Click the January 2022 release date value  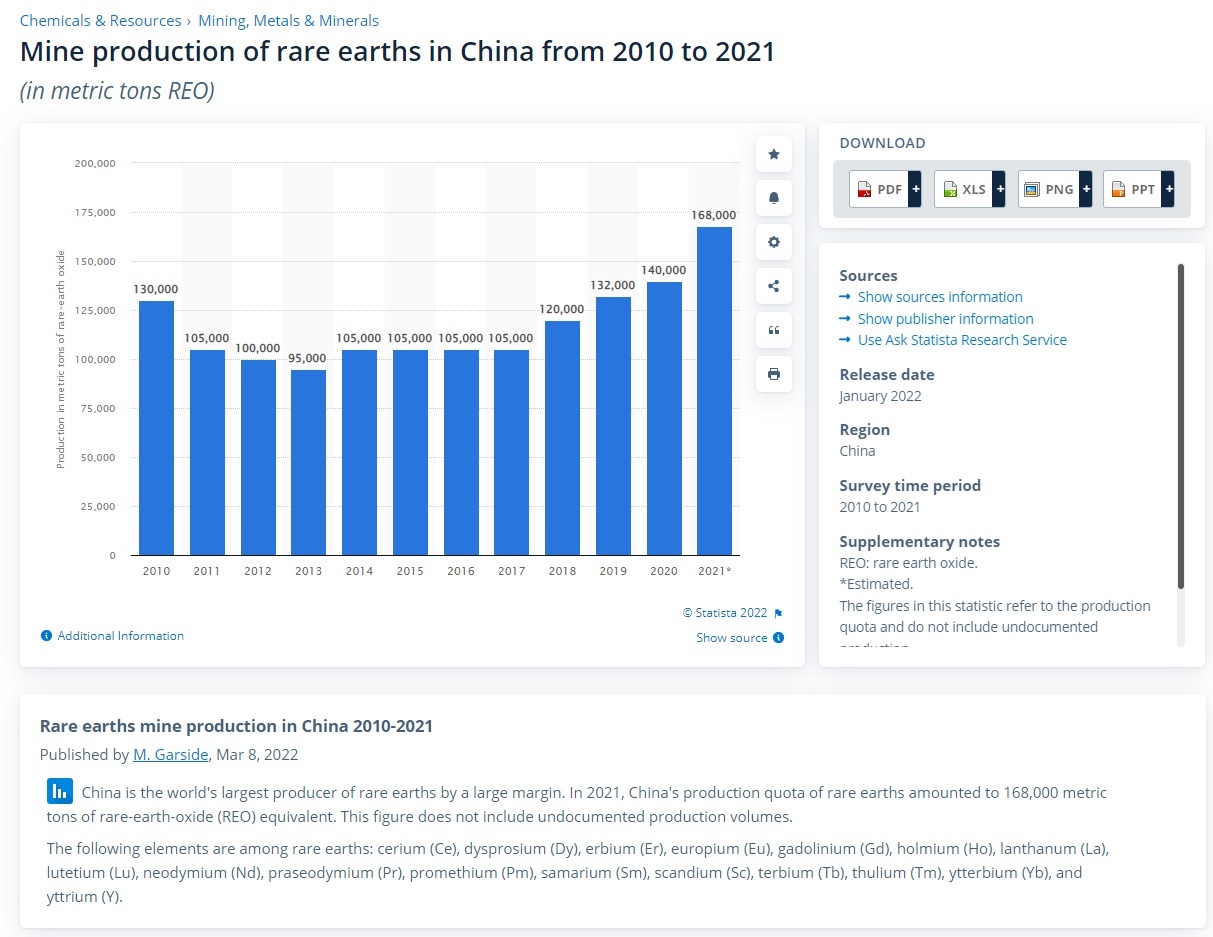(880, 396)
